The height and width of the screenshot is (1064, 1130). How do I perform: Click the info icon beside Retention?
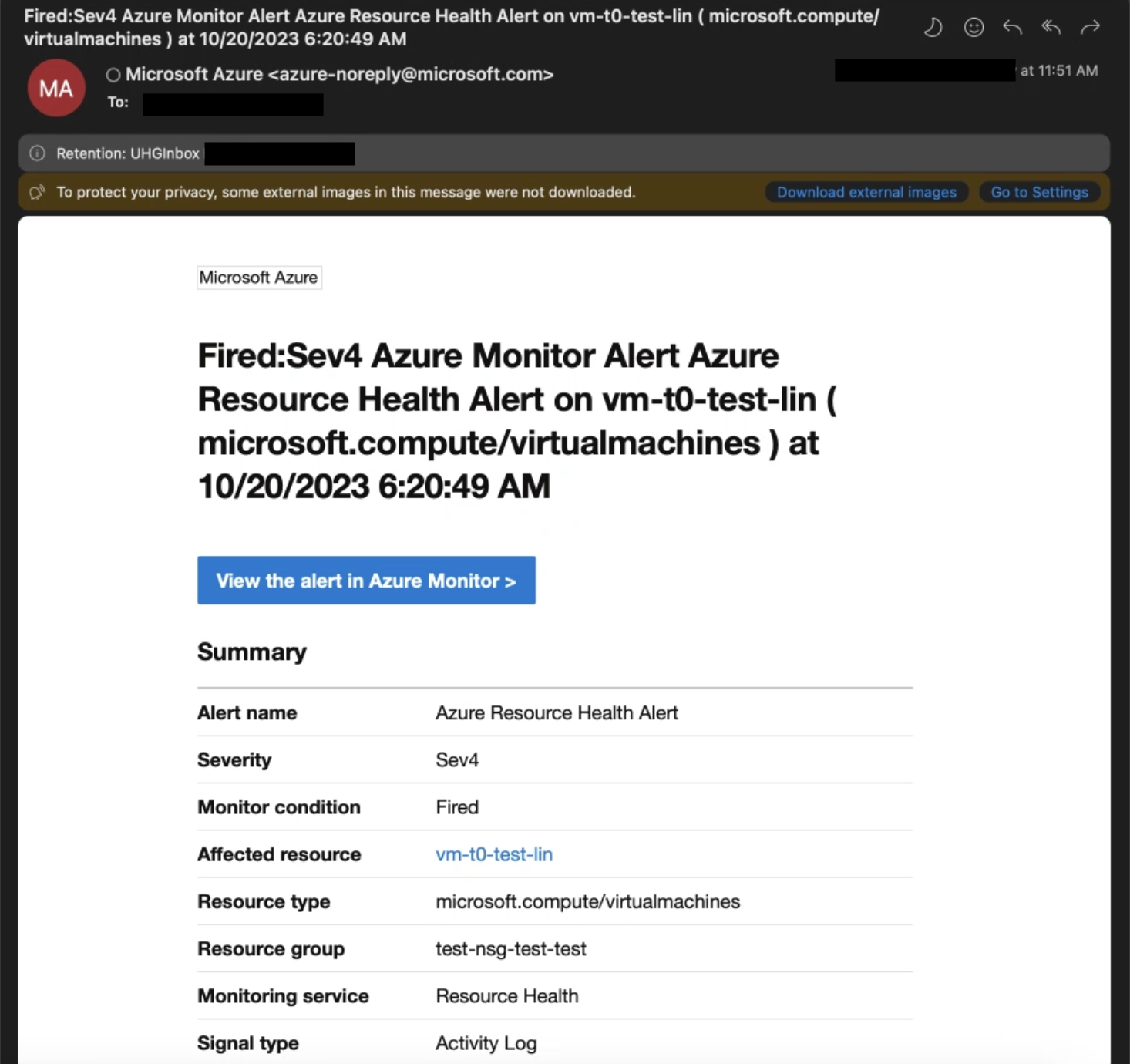(37, 153)
